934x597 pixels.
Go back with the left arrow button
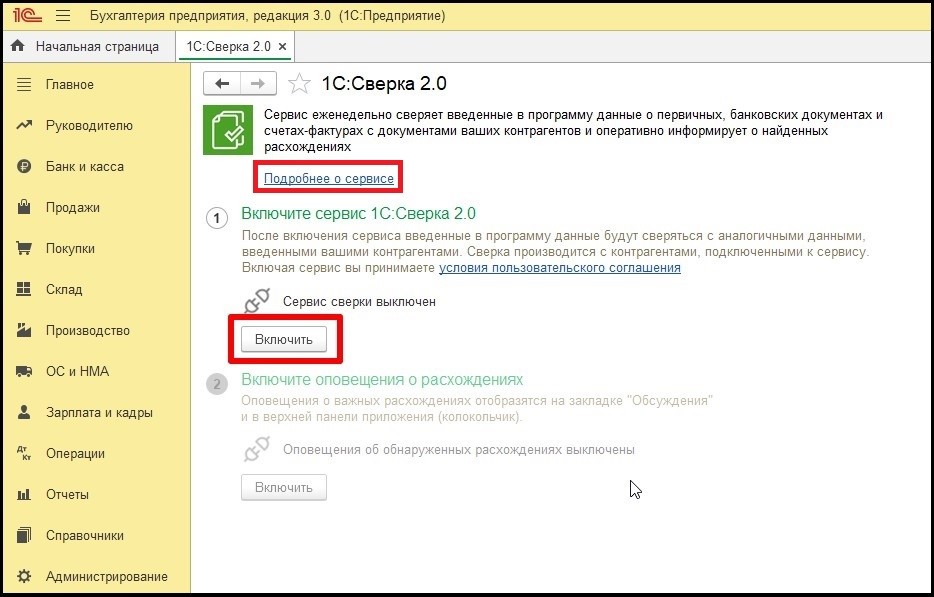[222, 83]
